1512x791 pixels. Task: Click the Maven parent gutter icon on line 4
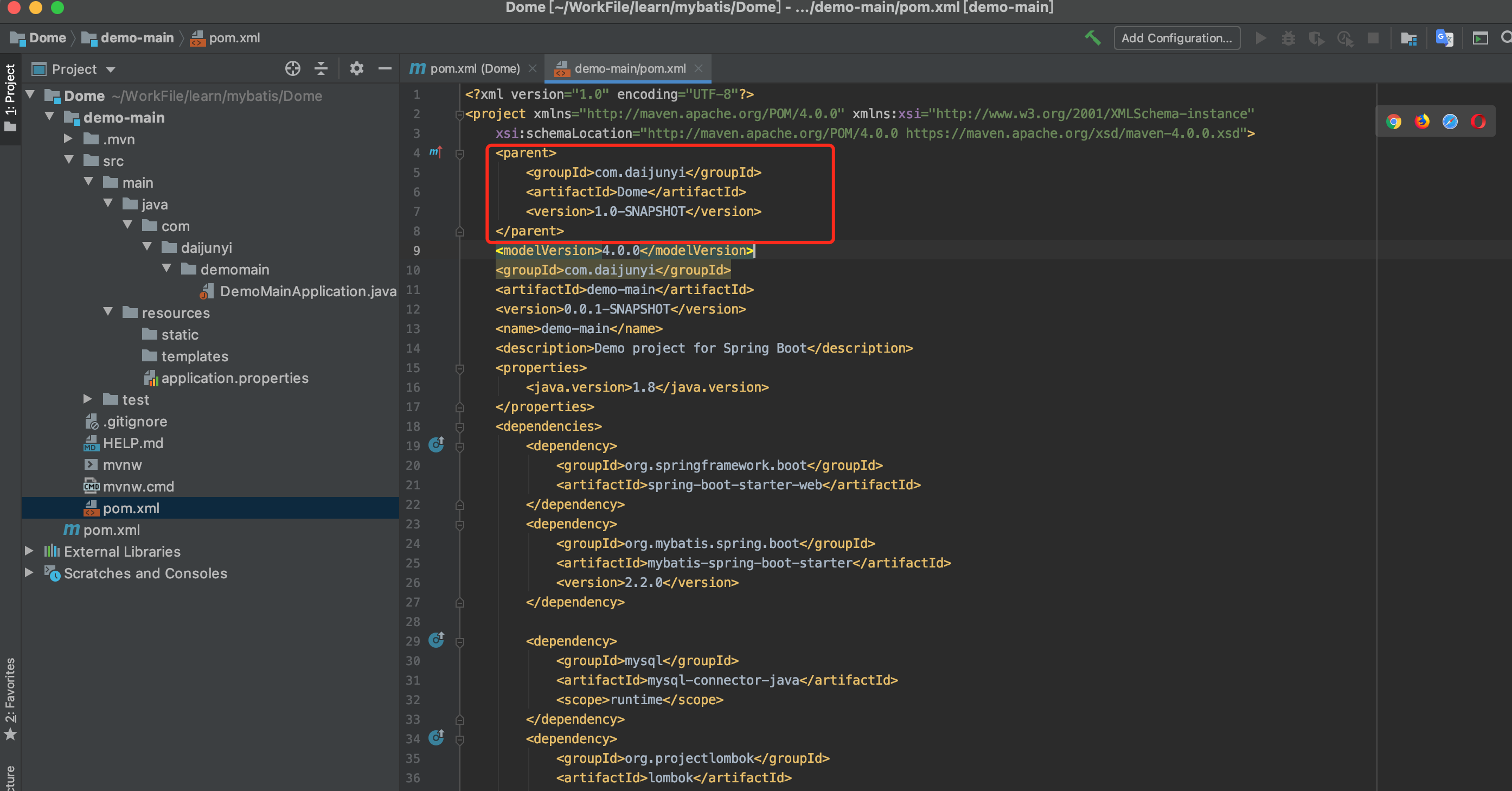(x=435, y=152)
